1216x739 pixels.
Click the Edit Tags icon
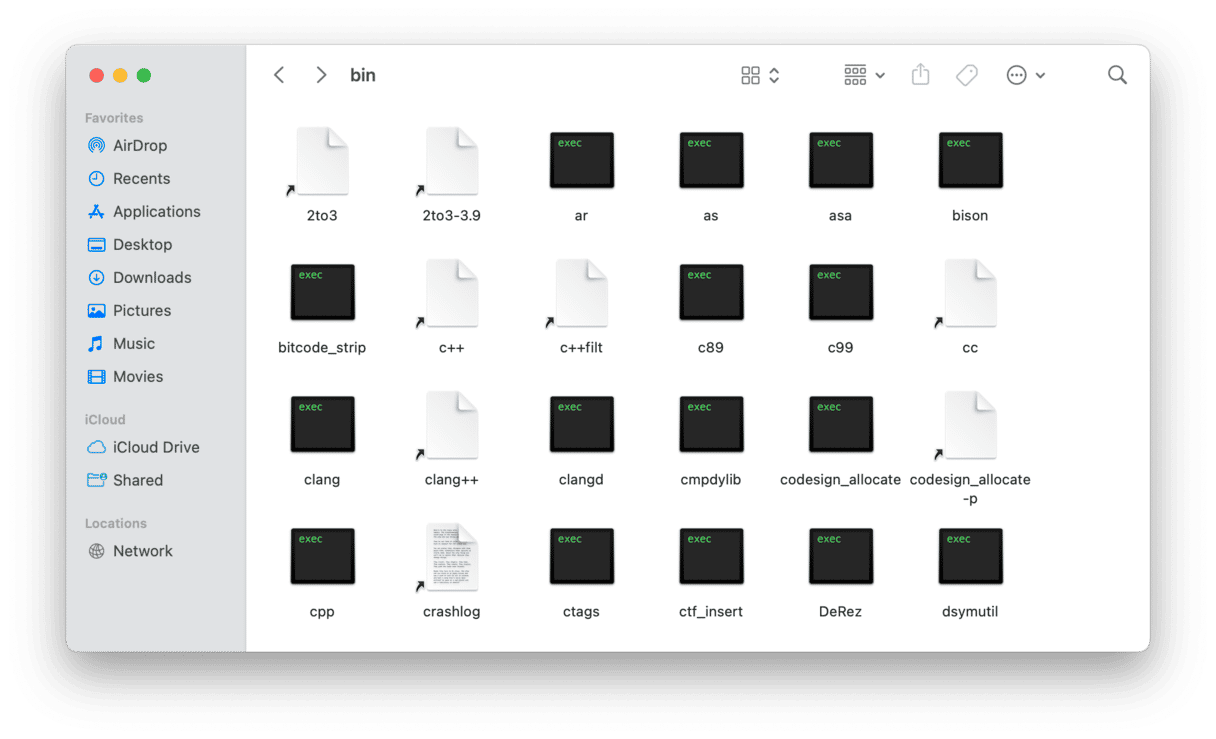point(966,75)
